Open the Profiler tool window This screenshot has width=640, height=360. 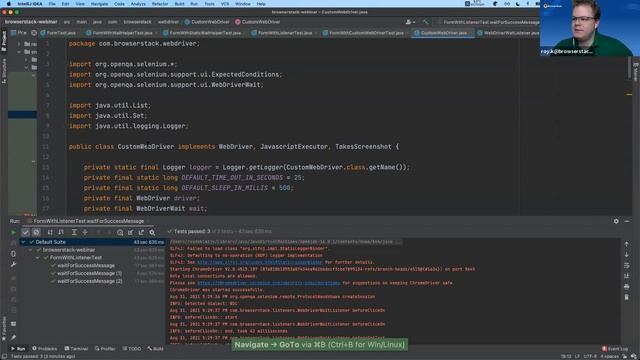pyautogui.click(x=105, y=349)
